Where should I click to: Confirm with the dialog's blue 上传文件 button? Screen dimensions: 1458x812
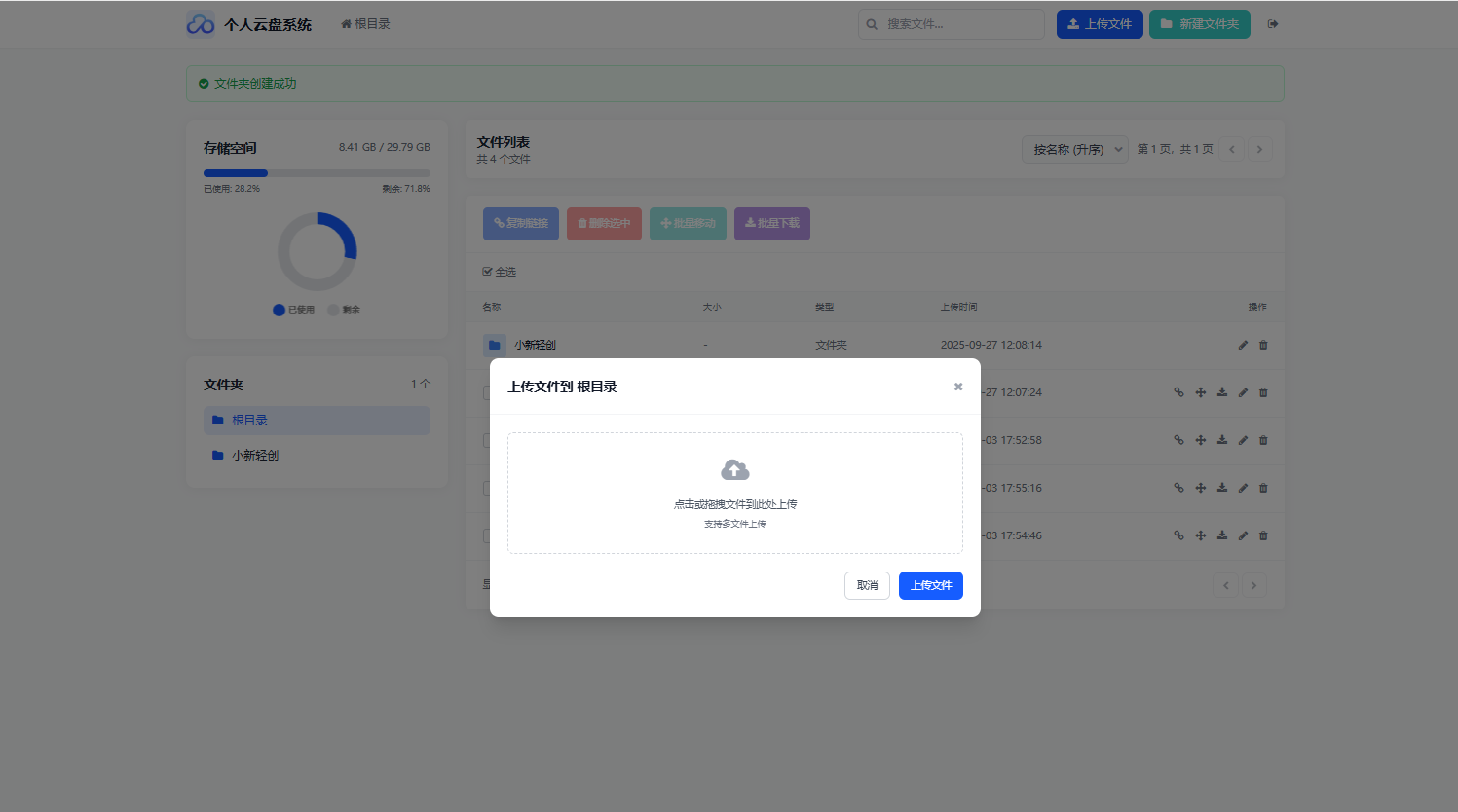pyautogui.click(x=930, y=585)
